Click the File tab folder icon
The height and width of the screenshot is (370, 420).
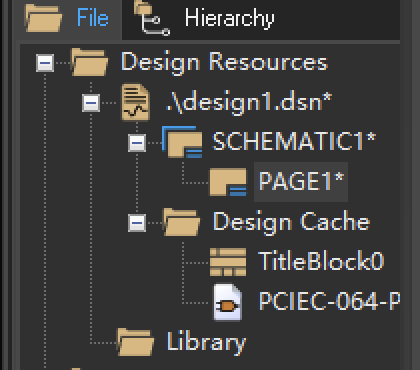tap(43, 18)
